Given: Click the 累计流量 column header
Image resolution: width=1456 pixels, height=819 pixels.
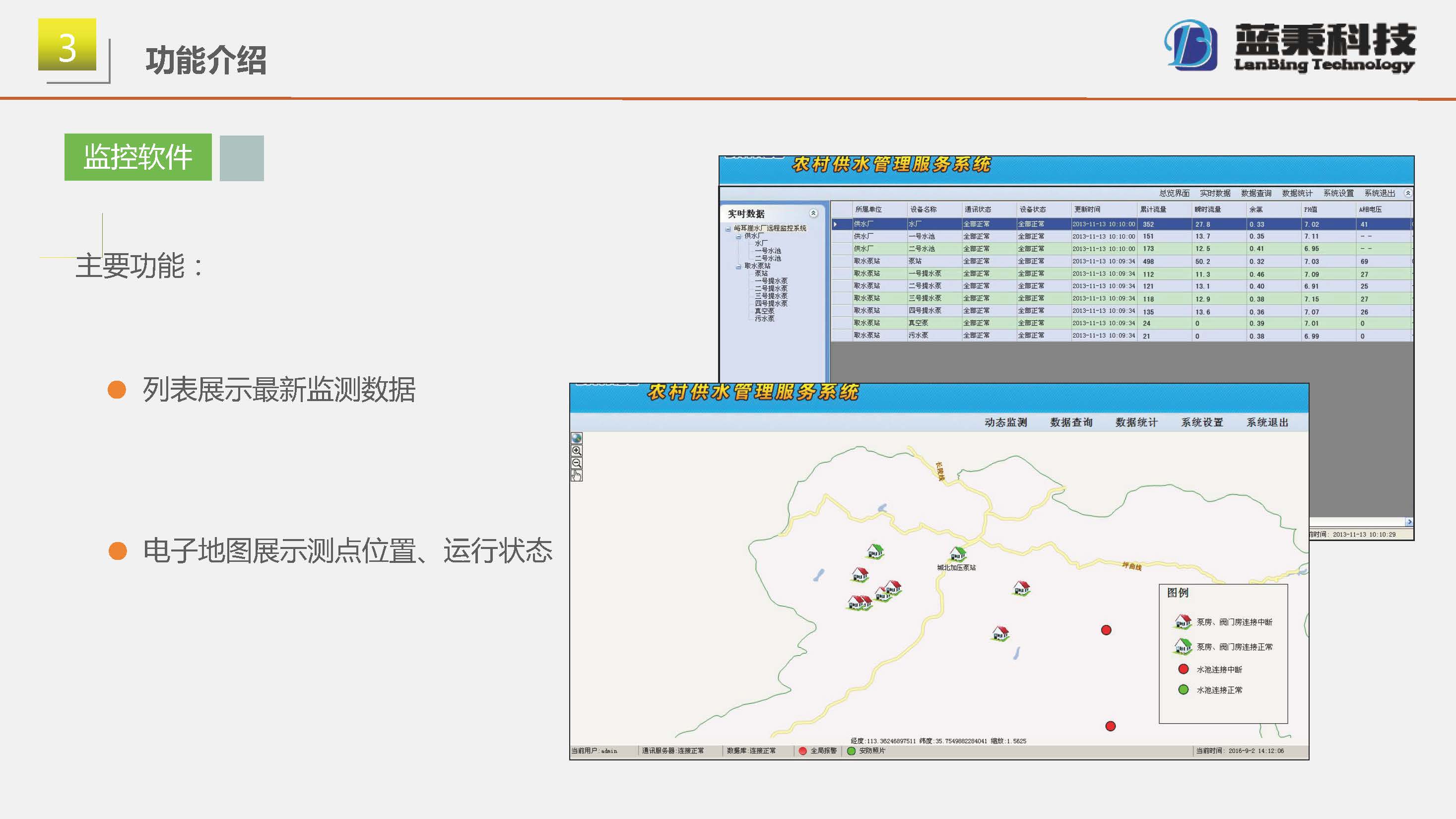Looking at the screenshot, I should click(x=1153, y=209).
